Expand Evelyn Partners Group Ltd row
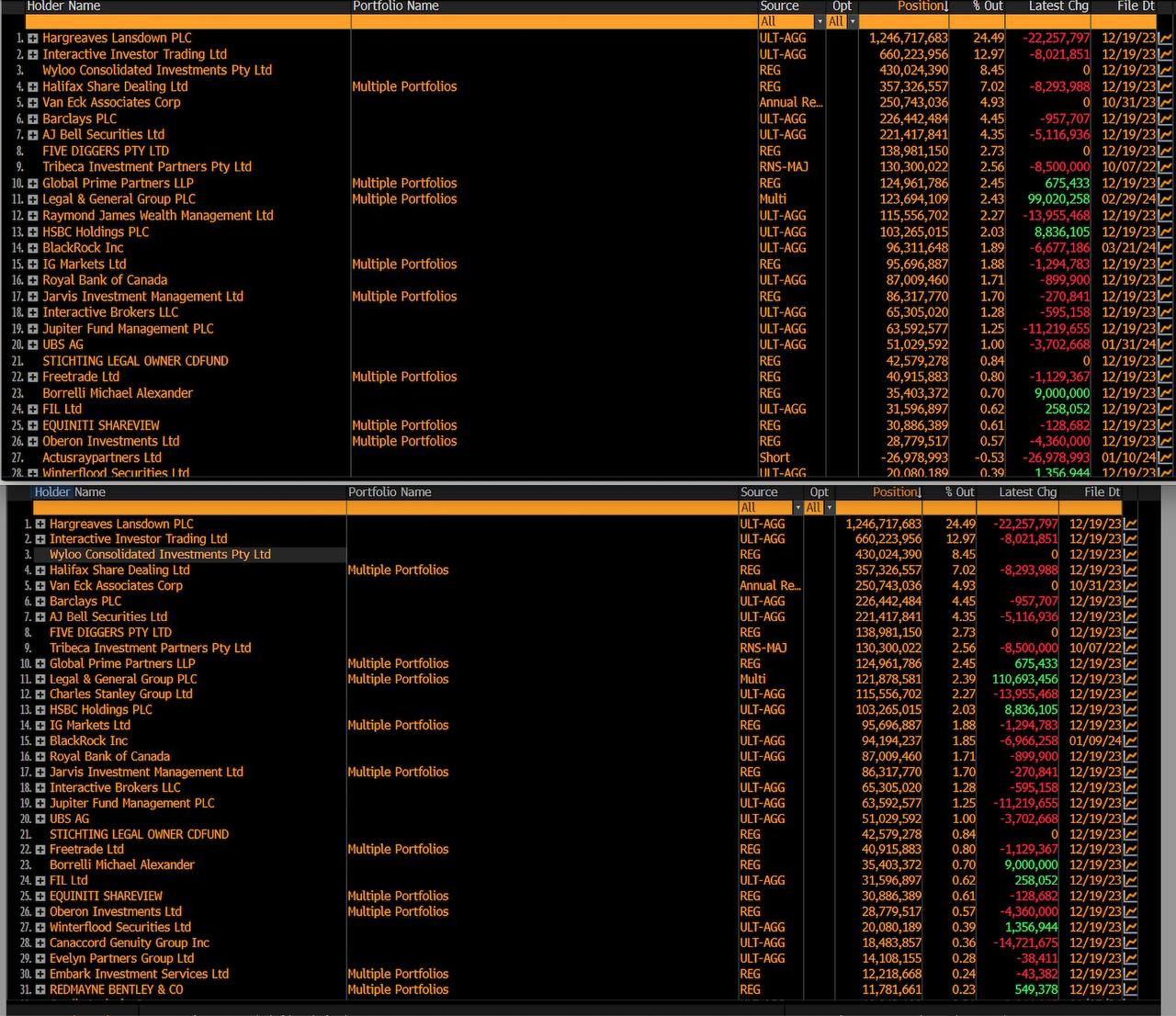Viewport: 1176px width, 1016px height. pos(40,959)
